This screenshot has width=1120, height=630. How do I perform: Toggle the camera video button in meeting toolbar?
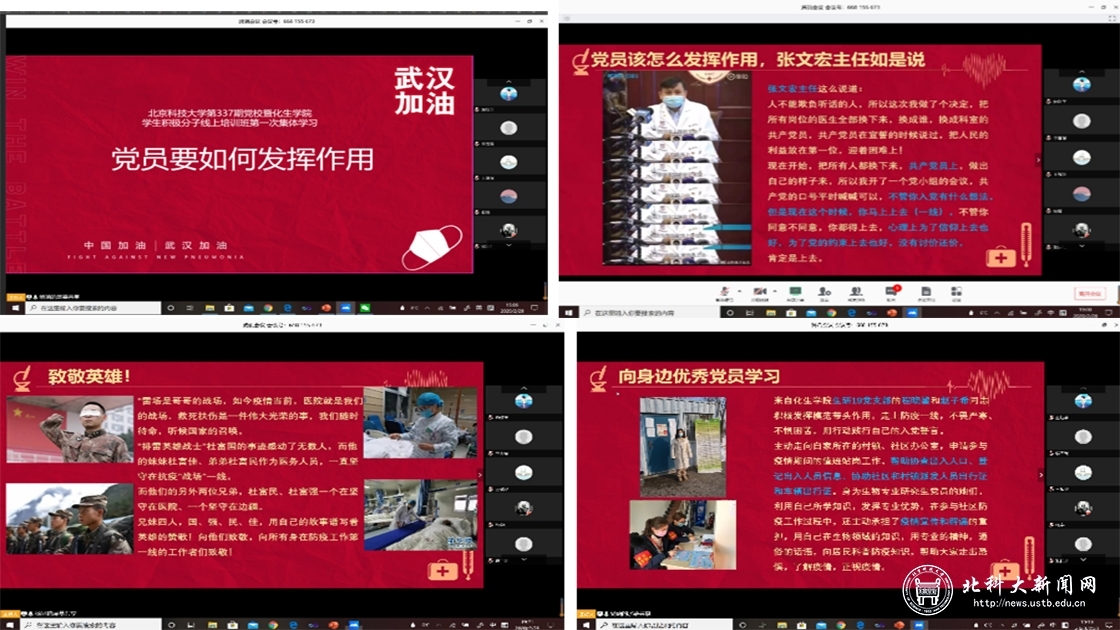coord(758,292)
